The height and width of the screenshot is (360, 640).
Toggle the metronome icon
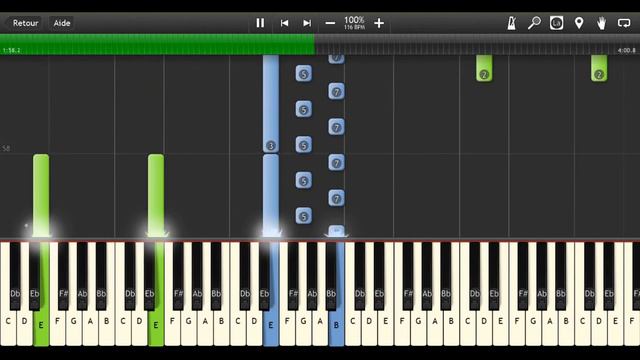coord(511,23)
